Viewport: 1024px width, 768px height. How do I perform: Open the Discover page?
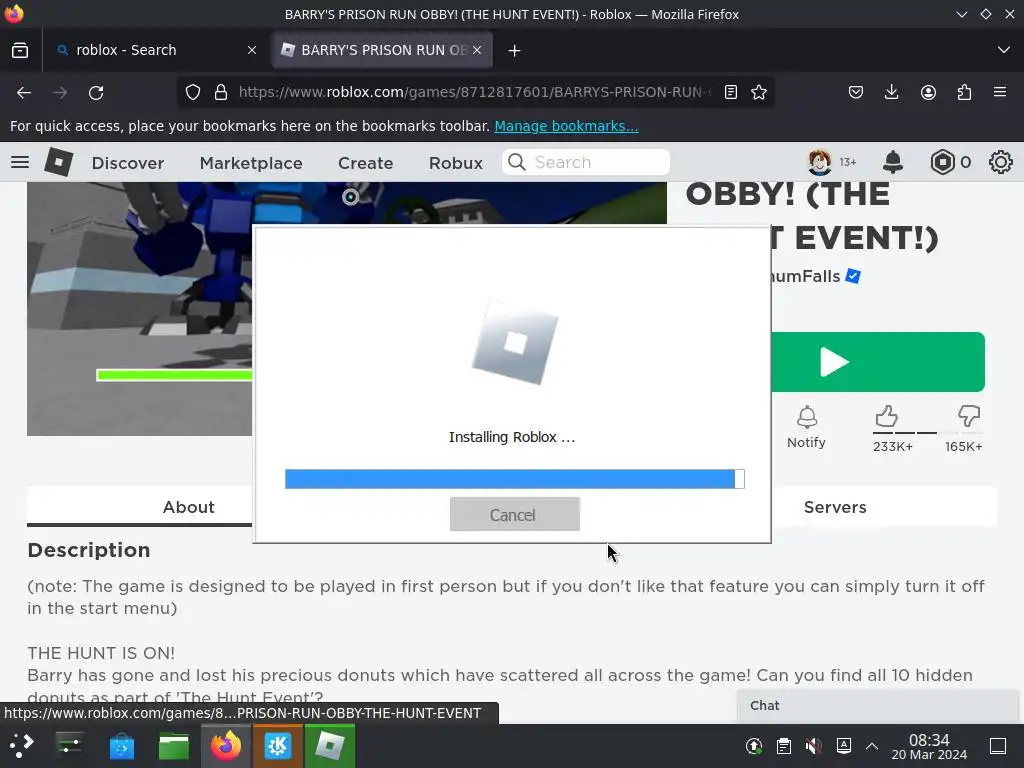coord(128,163)
